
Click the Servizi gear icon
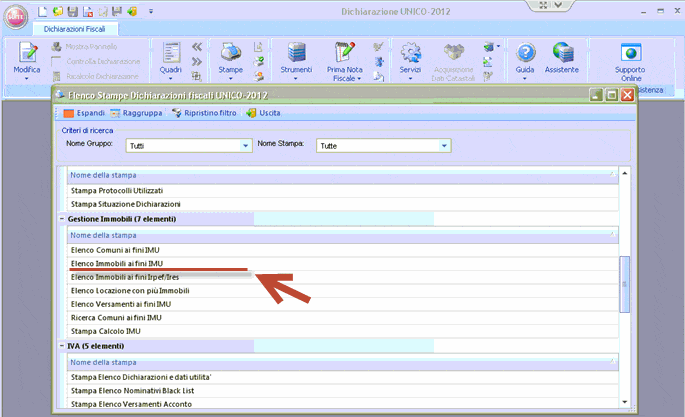pos(410,53)
